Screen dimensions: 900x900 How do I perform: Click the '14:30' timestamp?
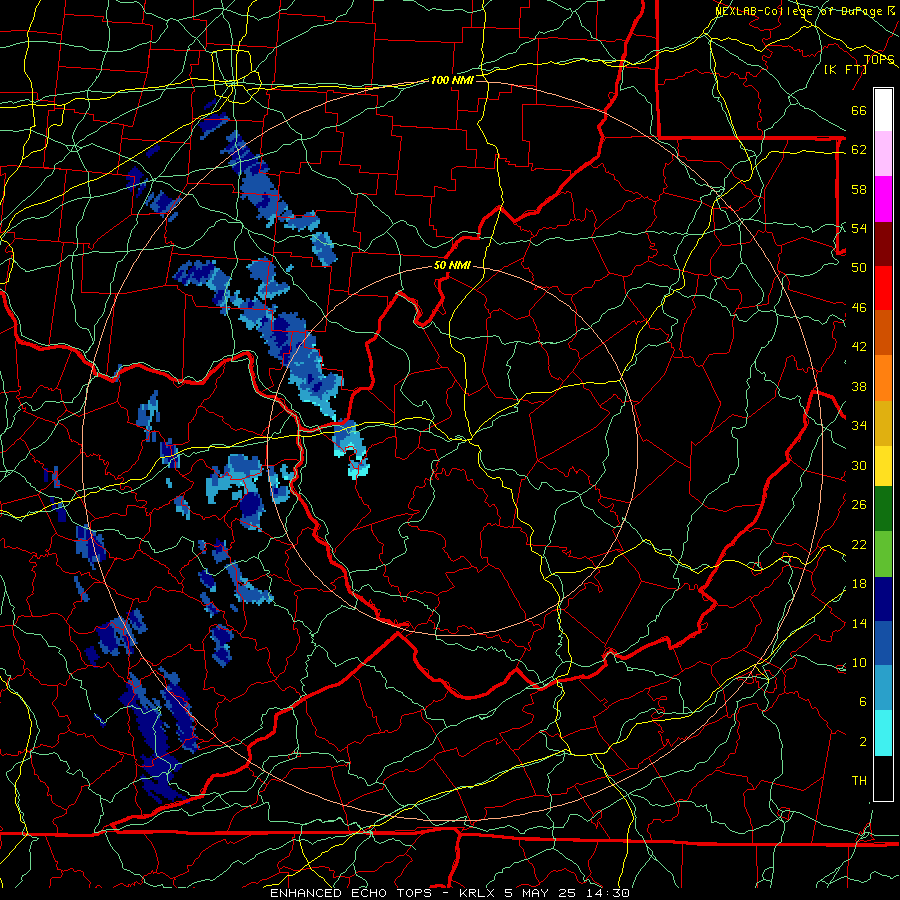610,893
